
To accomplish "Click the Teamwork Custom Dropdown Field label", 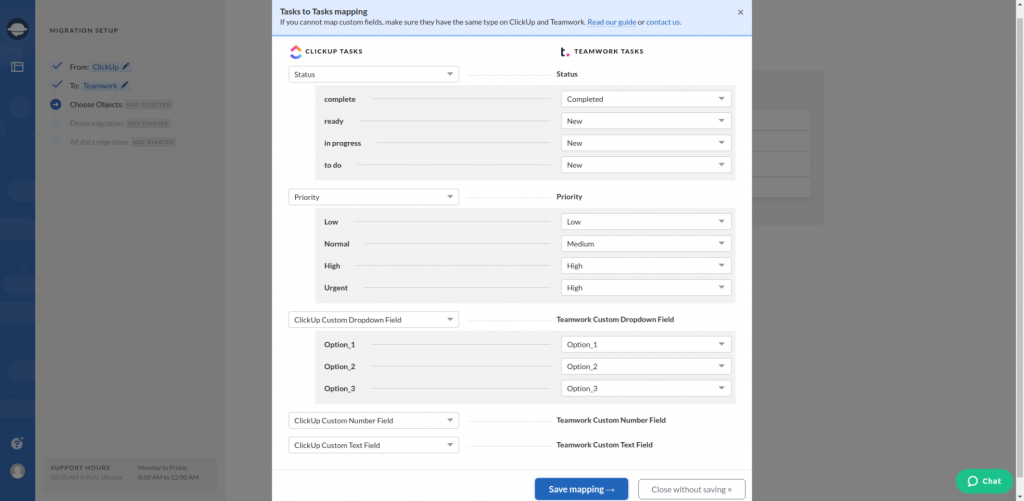I will click(x=615, y=320).
